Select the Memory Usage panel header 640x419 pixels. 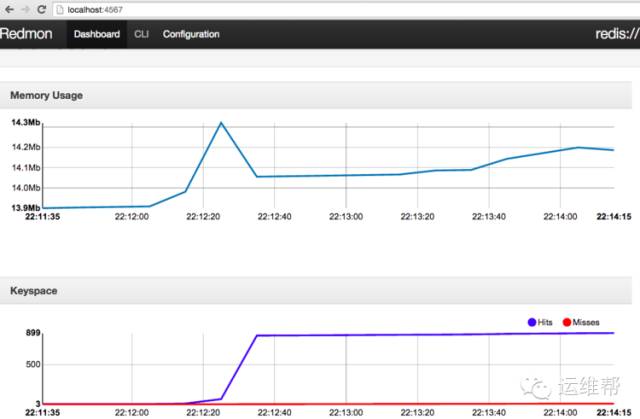tap(316, 95)
